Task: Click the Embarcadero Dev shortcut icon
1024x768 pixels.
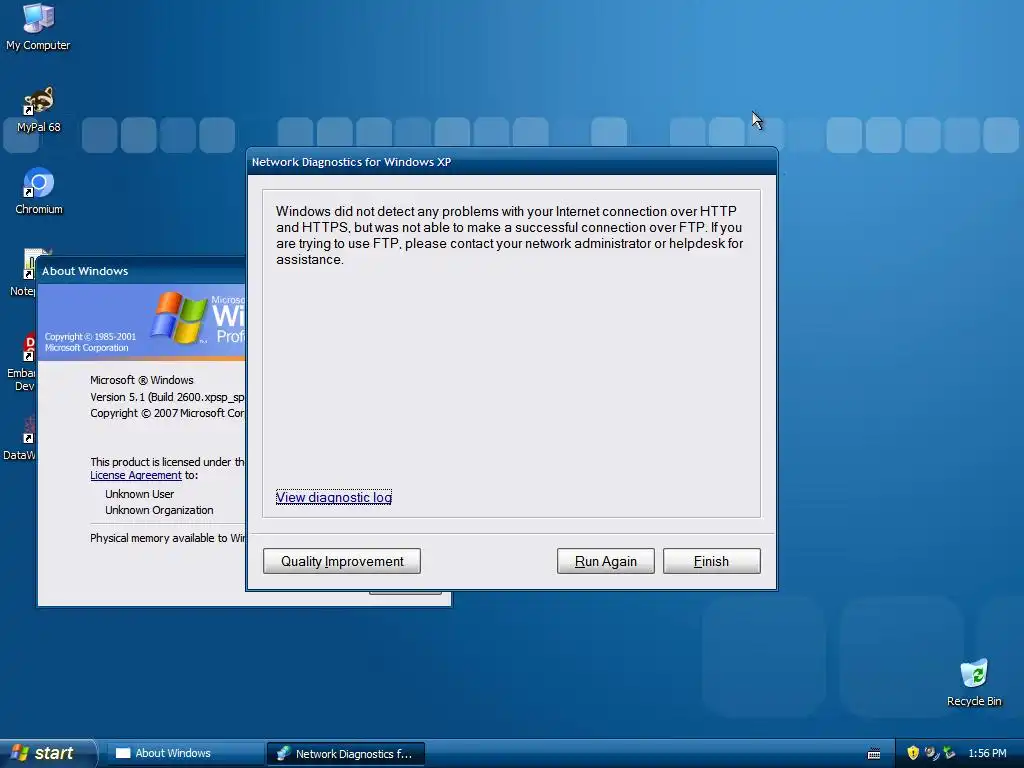Action: (29, 347)
